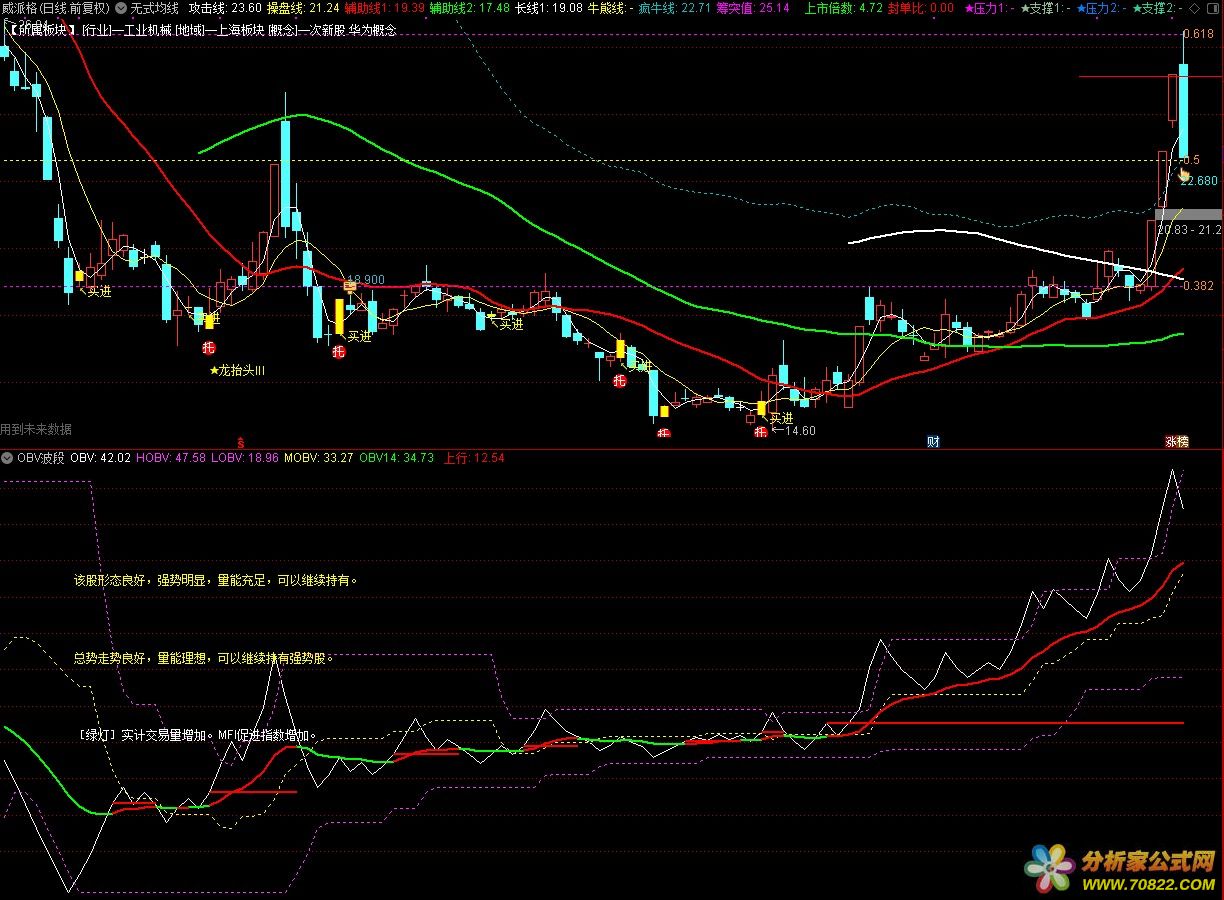Select the 筹突值: 25.14 readout
Viewport: 1224px width, 900px height.
[753, 7]
